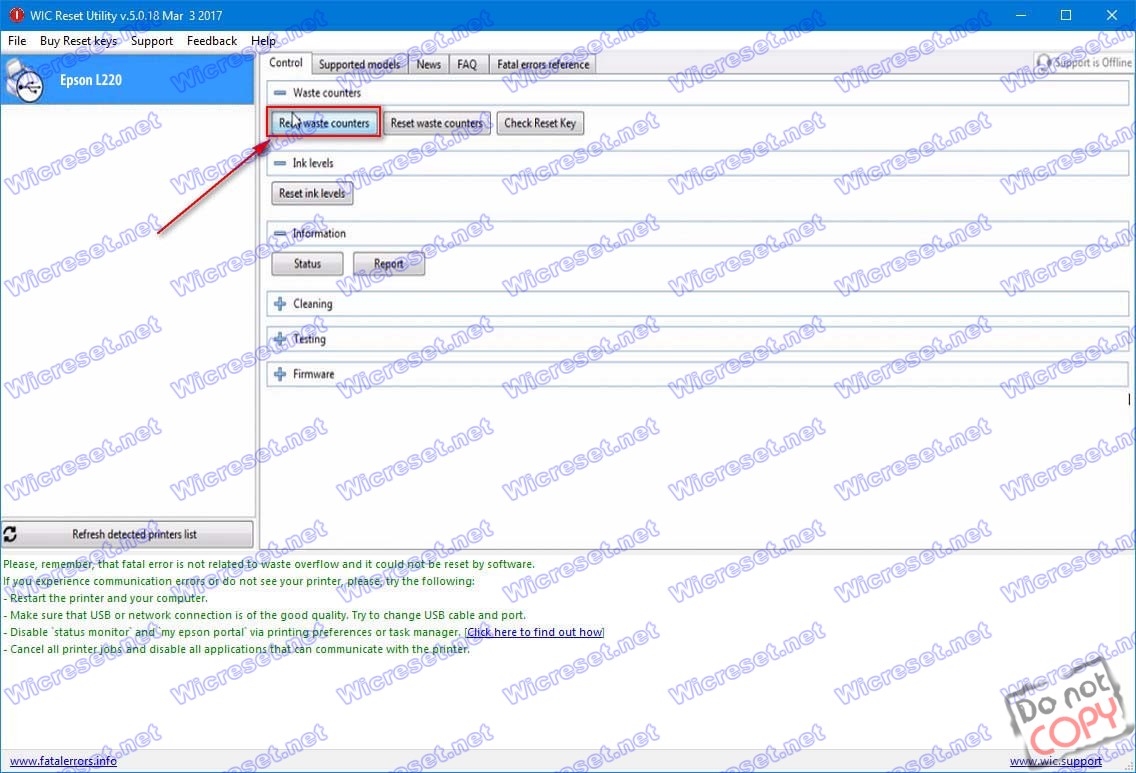Collapse the Information section

pyautogui.click(x=280, y=233)
